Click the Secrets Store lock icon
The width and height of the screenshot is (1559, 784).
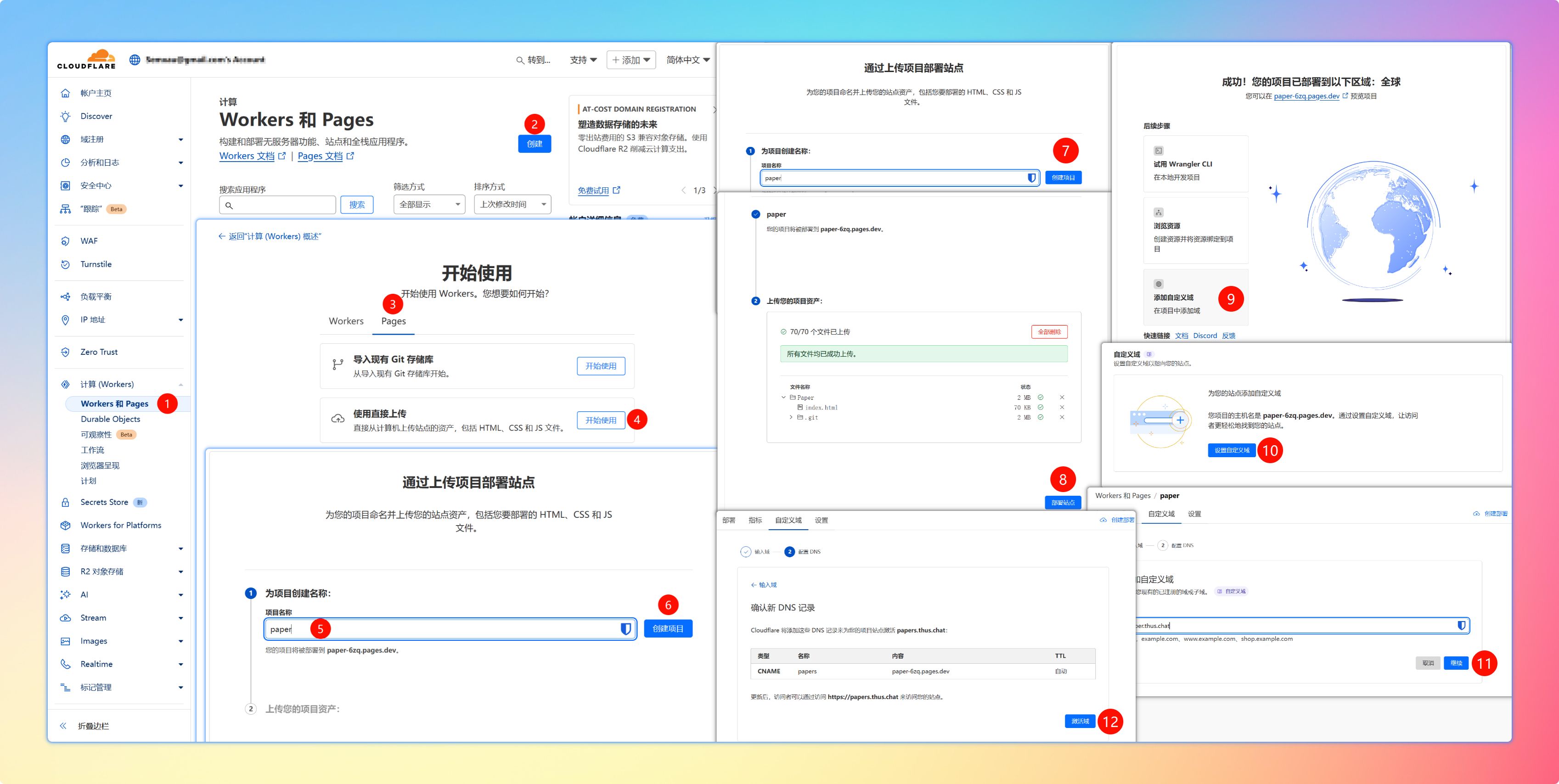point(65,502)
